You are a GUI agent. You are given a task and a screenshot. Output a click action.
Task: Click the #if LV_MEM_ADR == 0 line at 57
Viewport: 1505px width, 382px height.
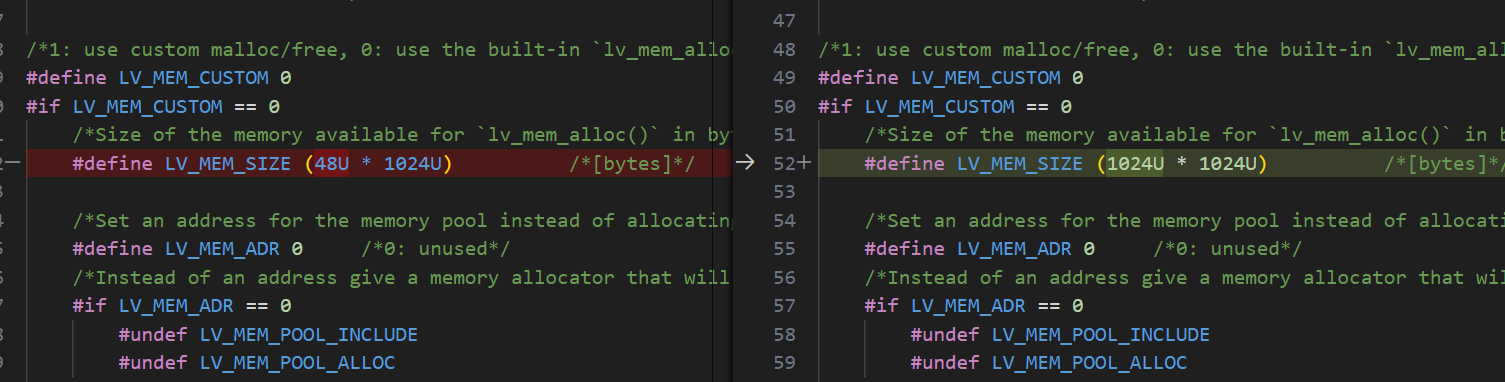point(974,306)
